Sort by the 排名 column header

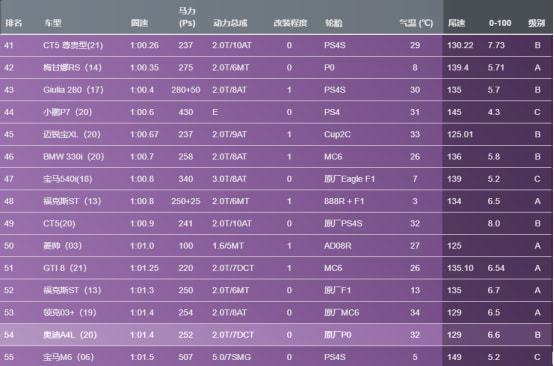14,23
